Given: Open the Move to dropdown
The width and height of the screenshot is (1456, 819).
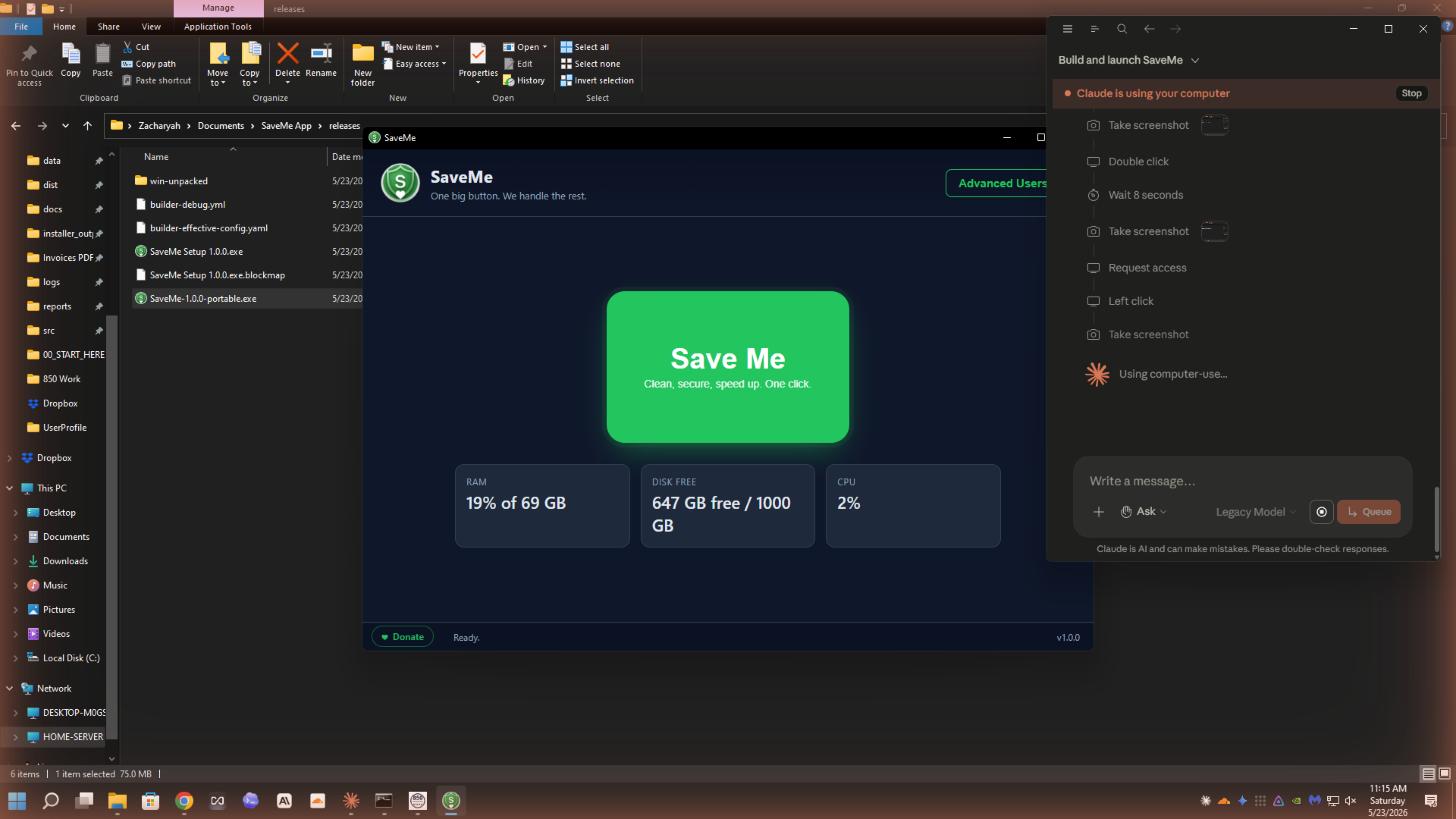Looking at the screenshot, I should point(217,66).
